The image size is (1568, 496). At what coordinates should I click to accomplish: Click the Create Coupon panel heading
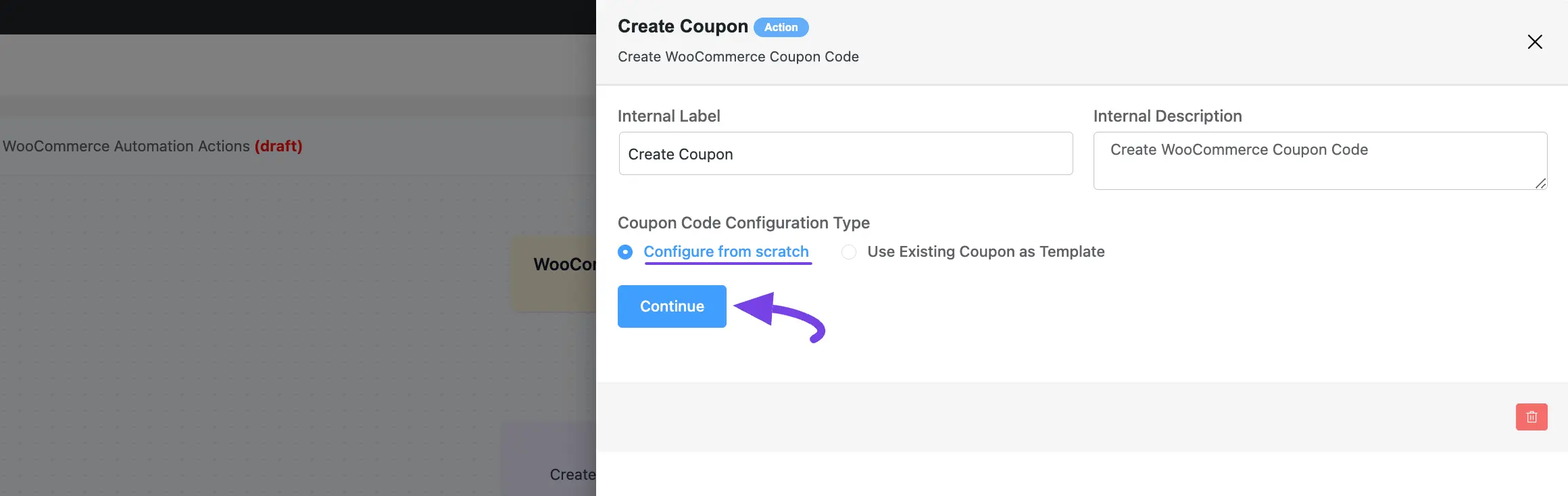[x=683, y=26]
